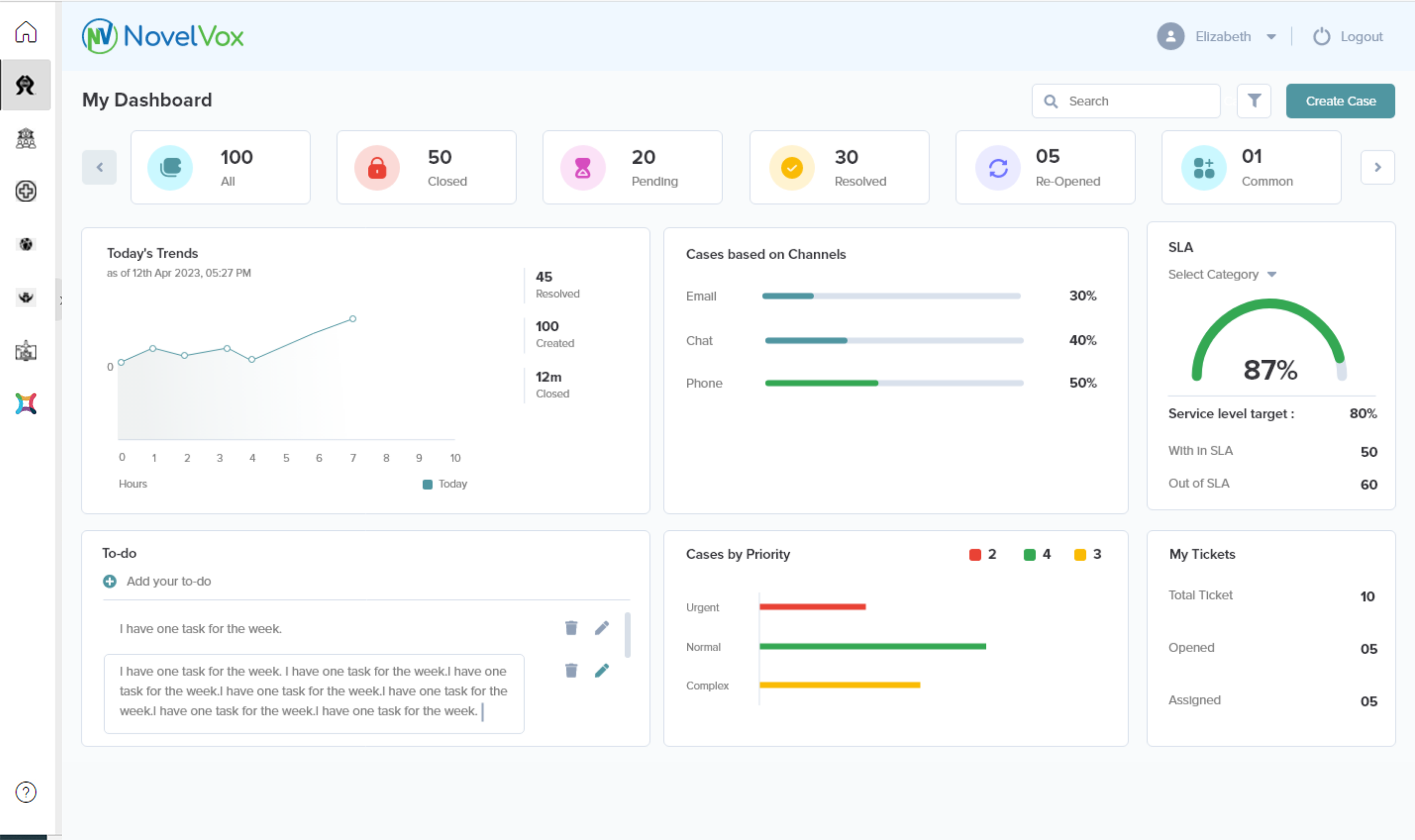Delete the second long to-do item
This screenshot has width=1415, height=840.
(x=571, y=670)
